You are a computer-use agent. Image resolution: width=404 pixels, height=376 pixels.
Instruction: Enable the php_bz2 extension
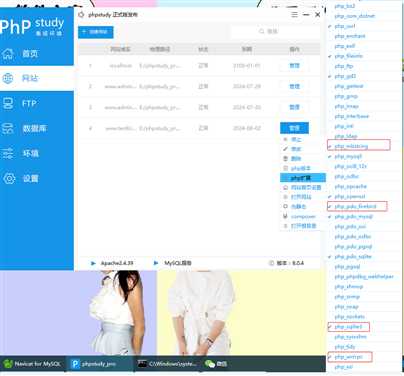click(x=345, y=6)
